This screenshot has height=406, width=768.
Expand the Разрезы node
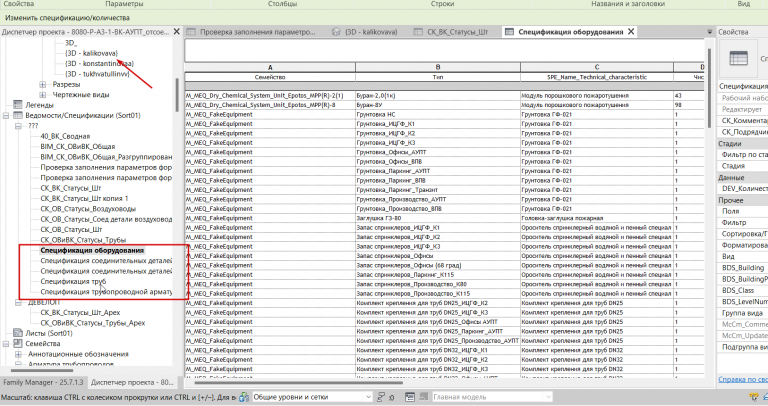pyautogui.click(x=43, y=84)
